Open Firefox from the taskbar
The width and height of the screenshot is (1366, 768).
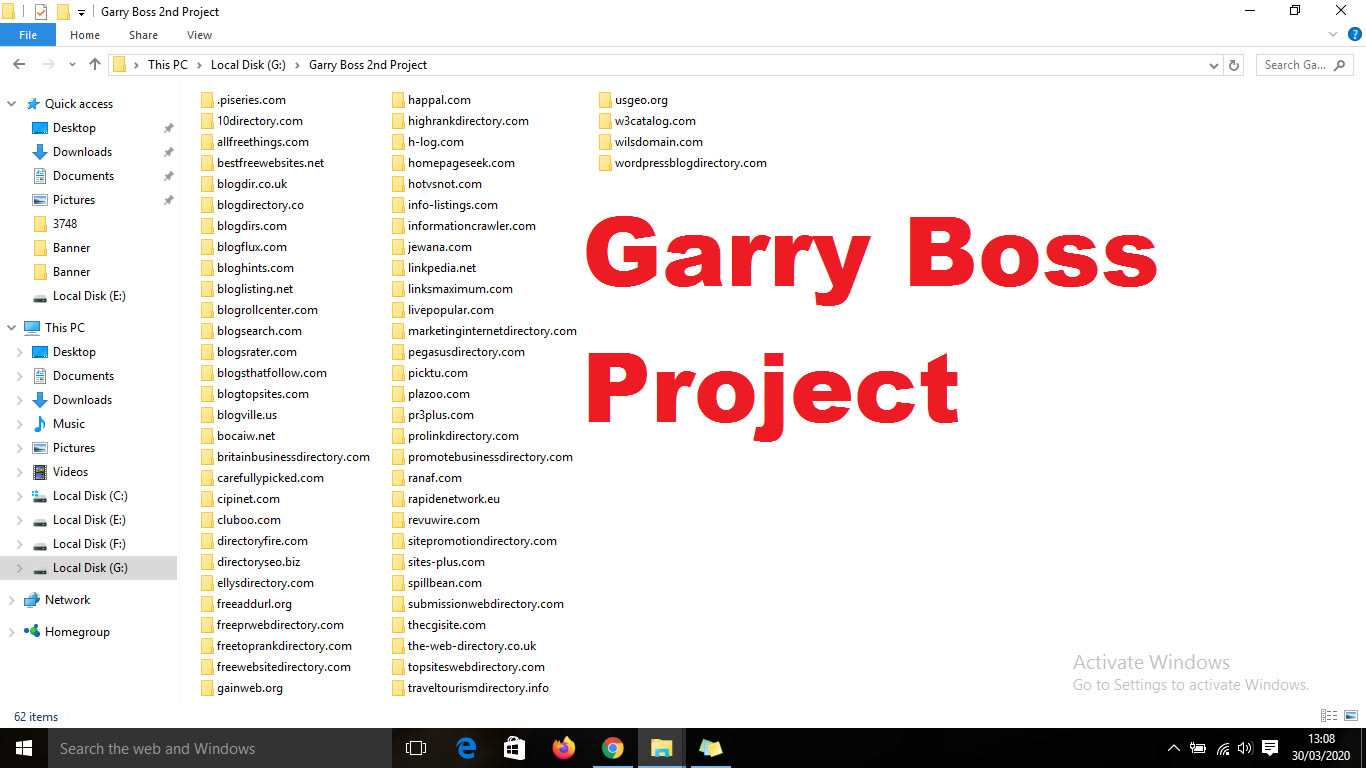click(x=564, y=748)
